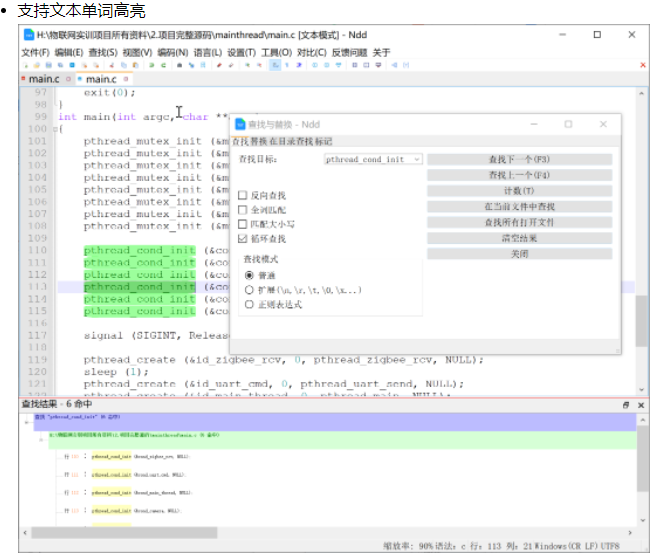This screenshot has height=558, width=658.
Task: Select the 正则表达式 search mode radio button
Action: pos(249,304)
